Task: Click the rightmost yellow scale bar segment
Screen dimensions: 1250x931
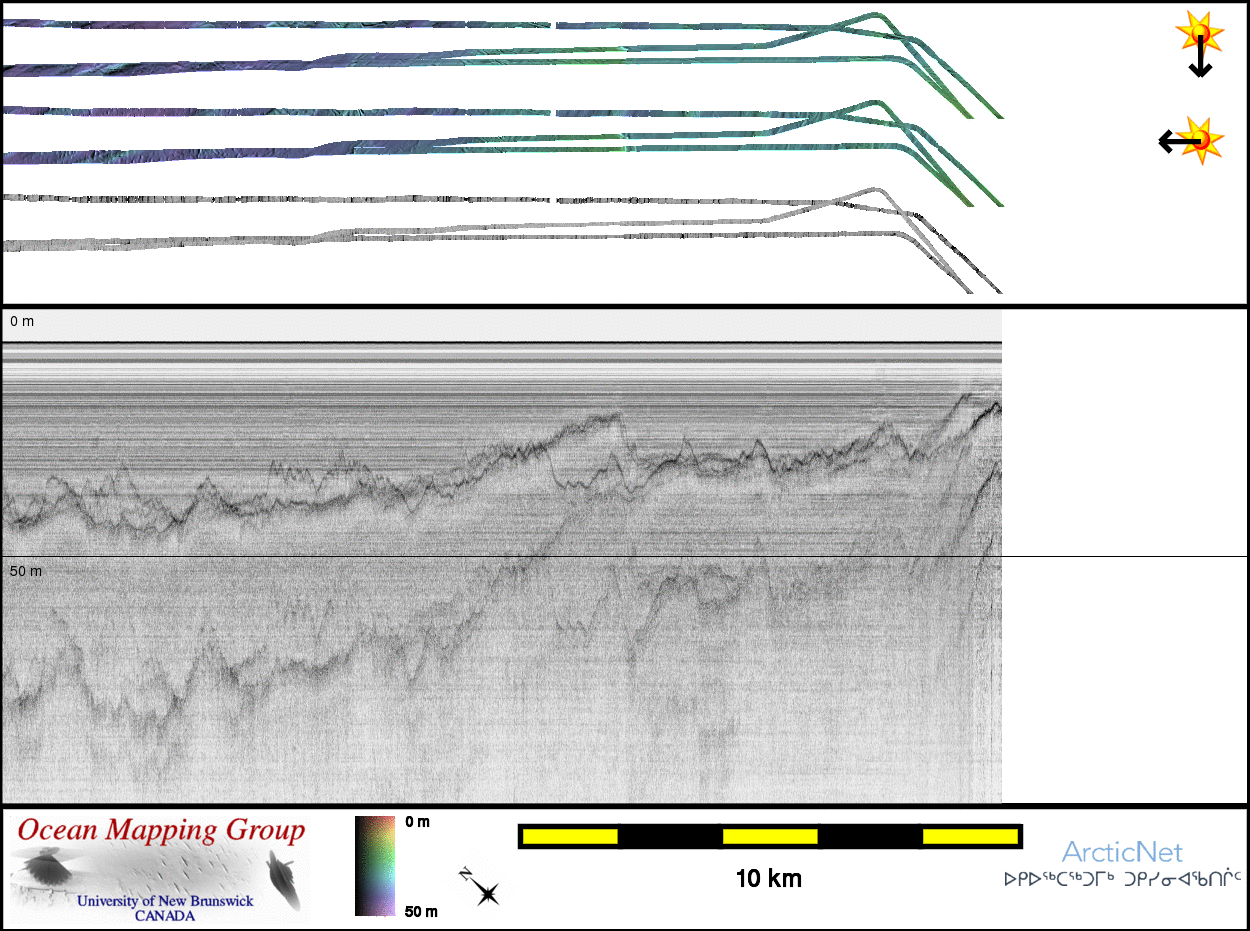Action: [x=969, y=836]
